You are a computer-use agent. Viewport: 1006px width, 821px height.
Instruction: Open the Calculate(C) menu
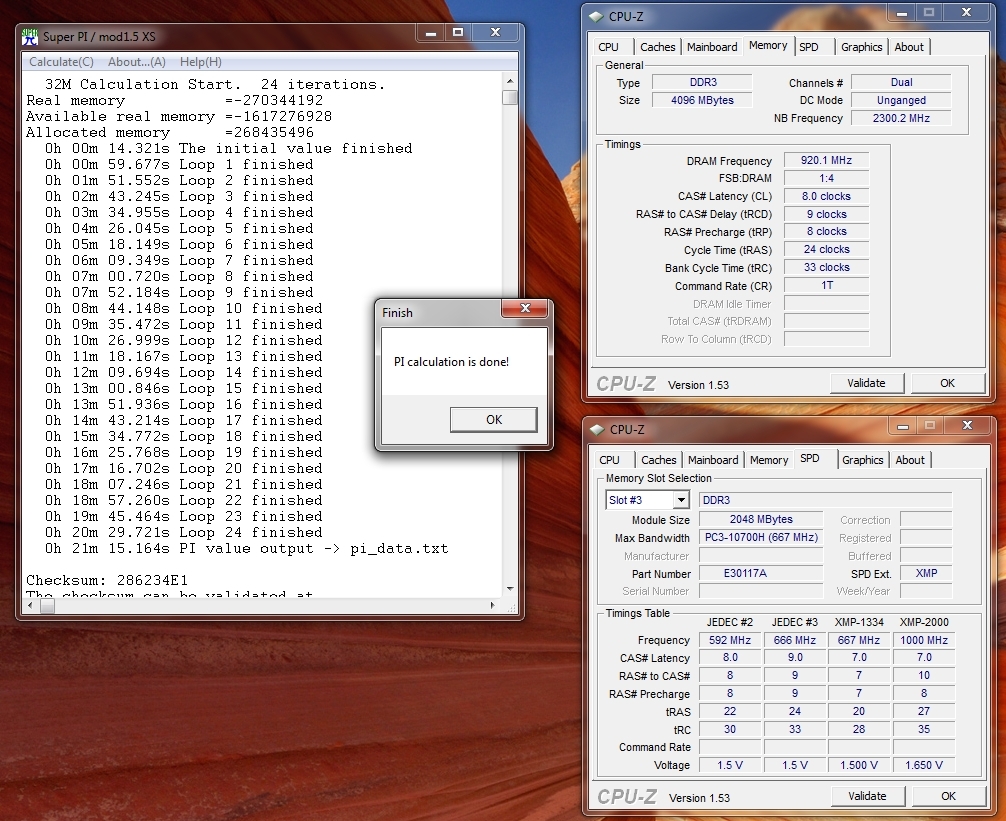click(61, 62)
